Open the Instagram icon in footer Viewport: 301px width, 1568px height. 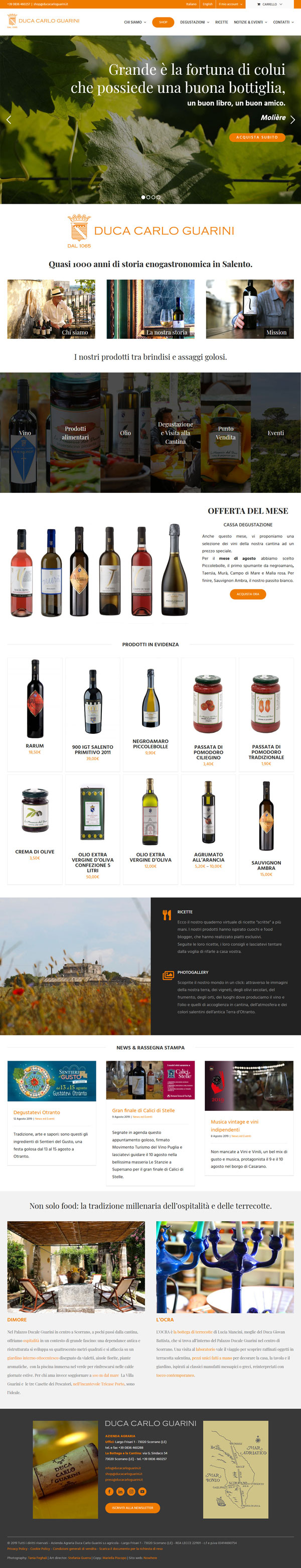pyautogui.click(x=131, y=1491)
